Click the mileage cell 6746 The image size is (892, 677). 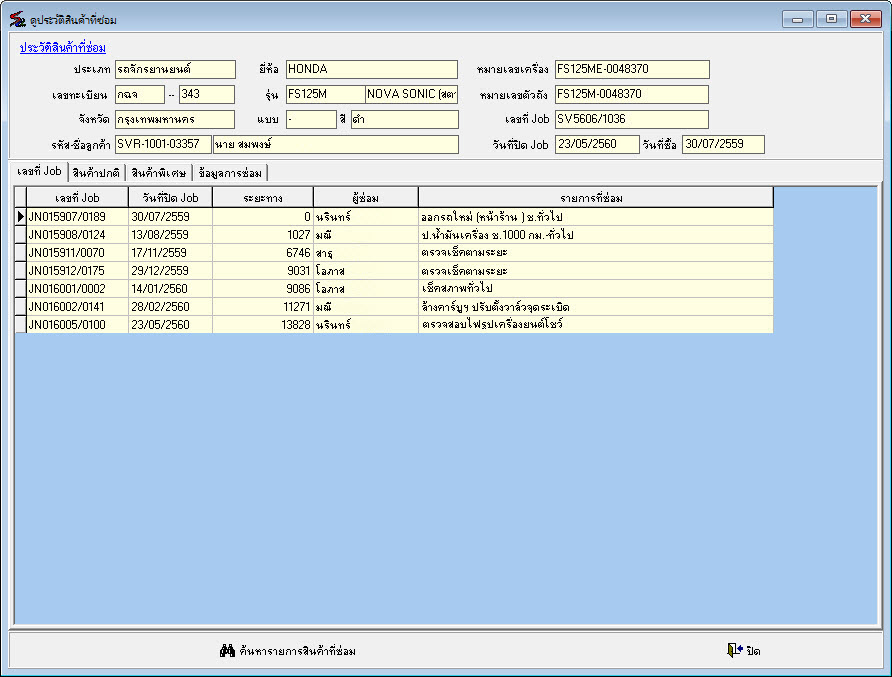[263, 253]
